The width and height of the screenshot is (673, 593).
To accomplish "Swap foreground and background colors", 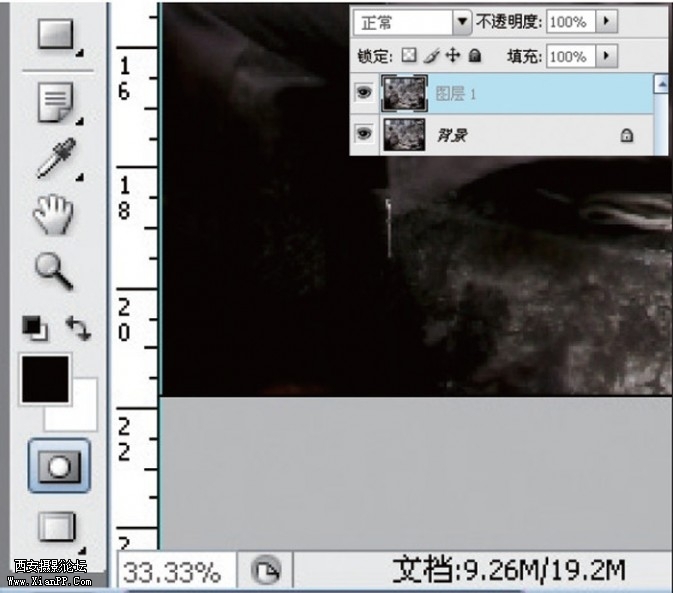I will point(77,327).
